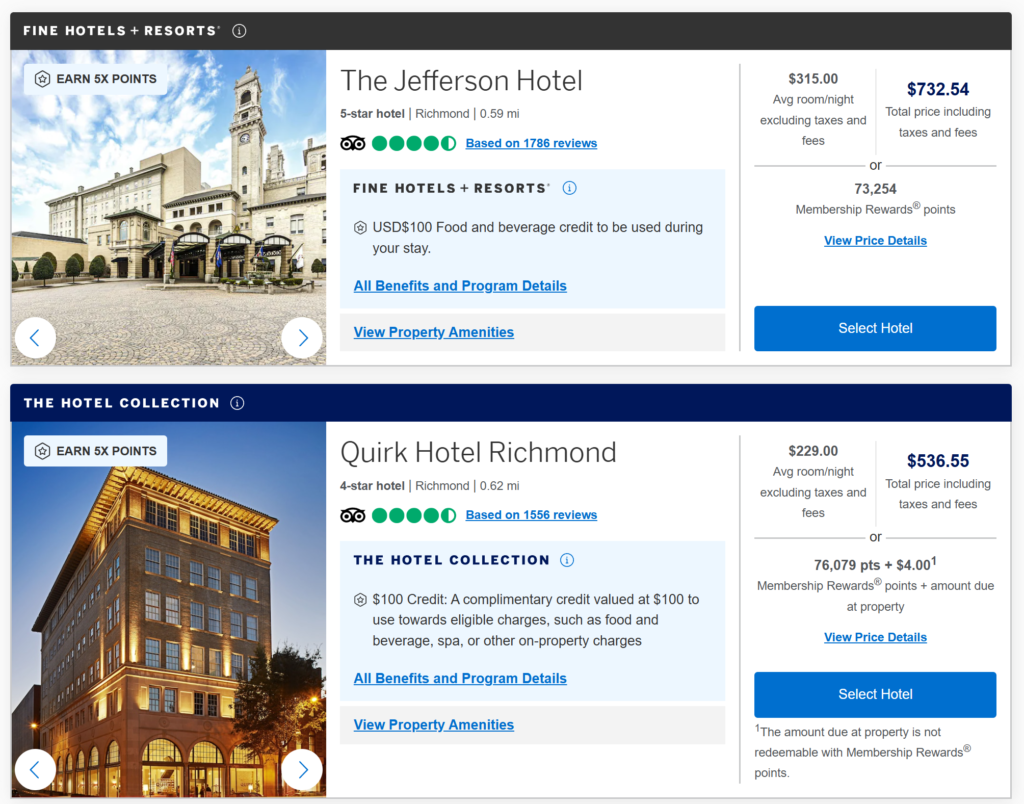Show next photo of The Jefferson Hotel
The height and width of the screenshot is (804, 1024).
(302, 338)
